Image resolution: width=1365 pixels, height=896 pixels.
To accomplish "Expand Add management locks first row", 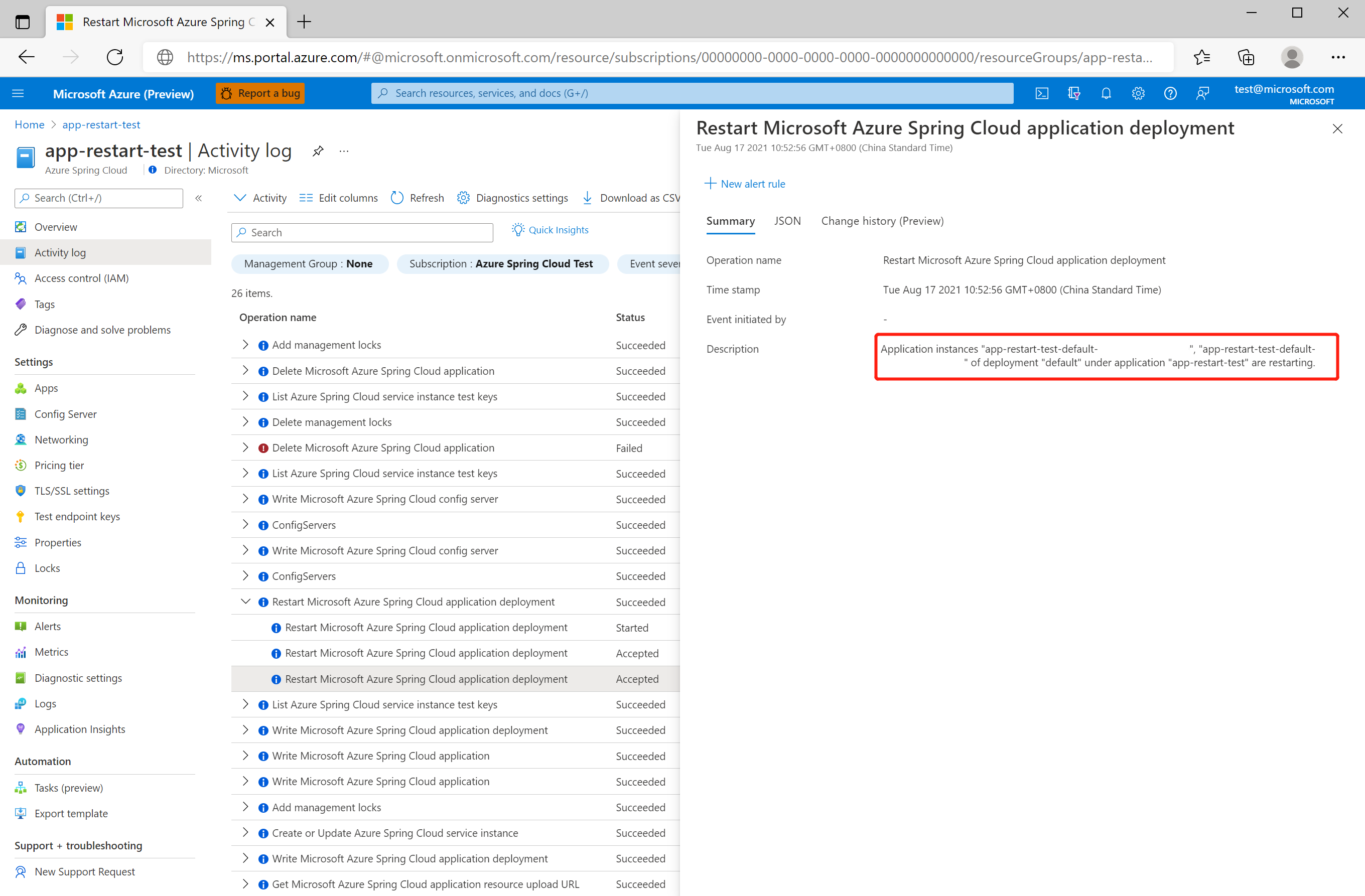I will click(245, 345).
